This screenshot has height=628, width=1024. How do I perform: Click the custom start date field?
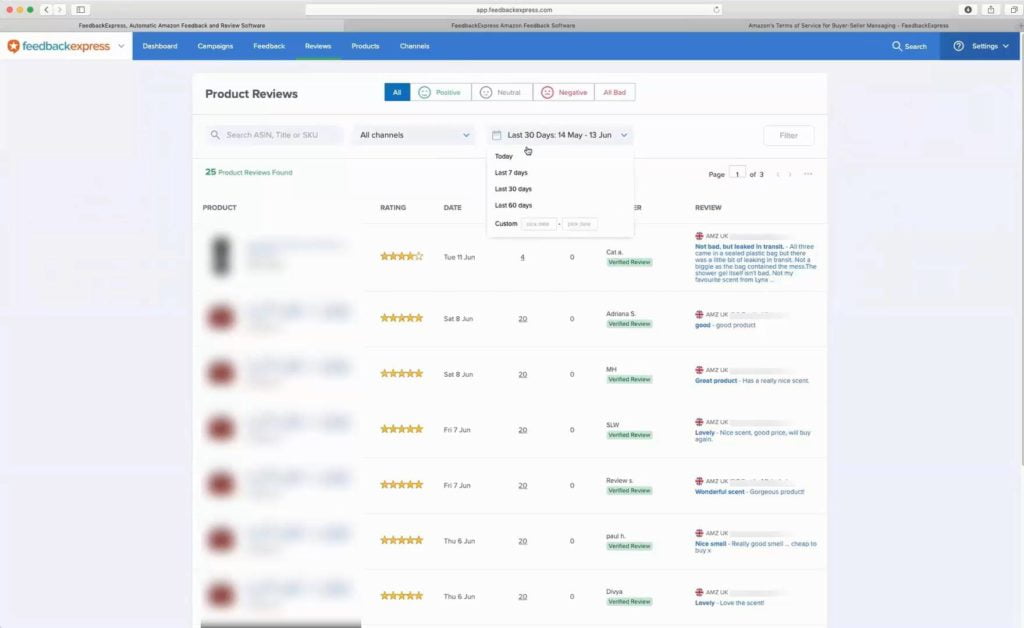pos(539,224)
